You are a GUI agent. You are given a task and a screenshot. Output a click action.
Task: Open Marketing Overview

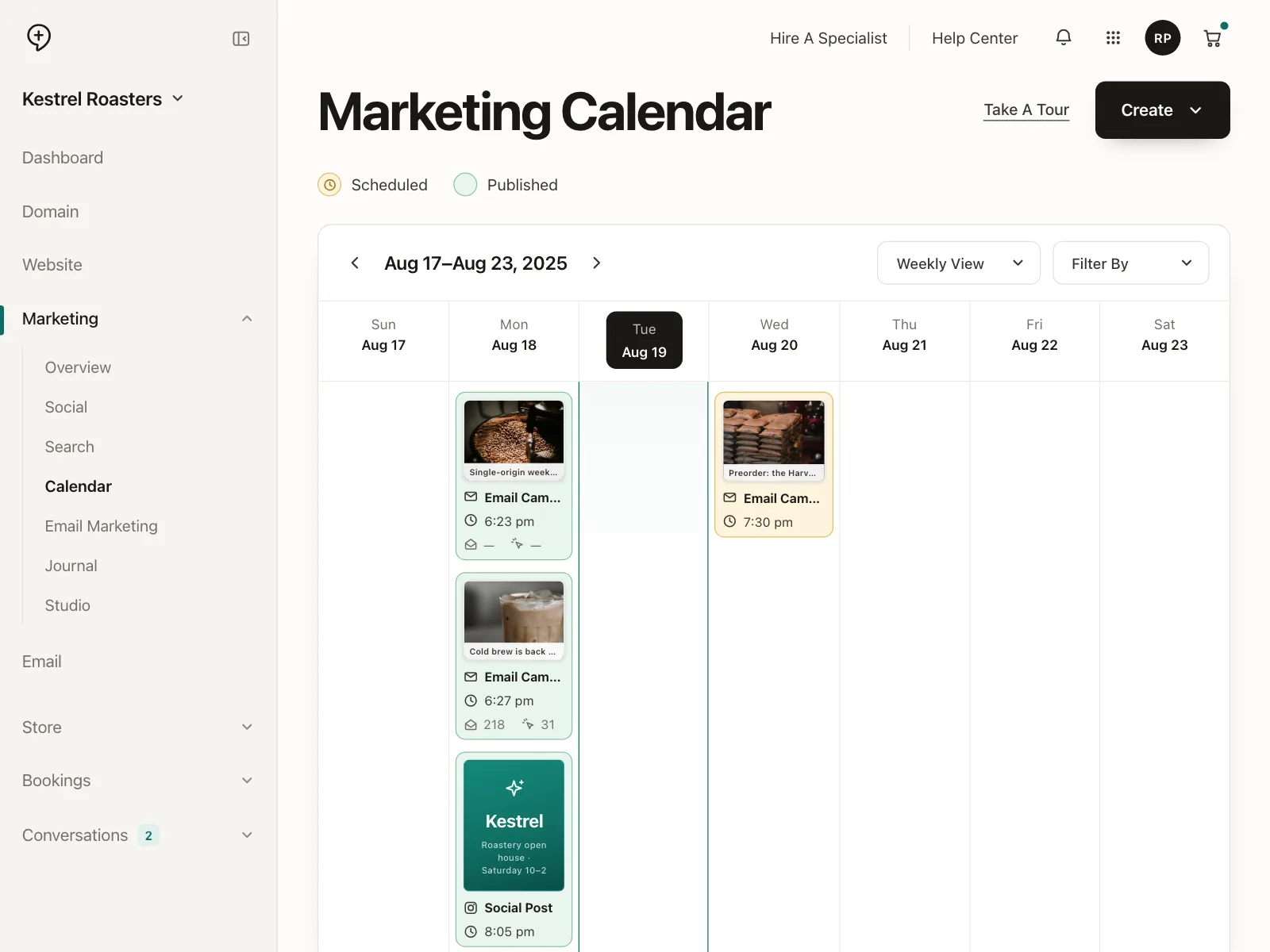point(78,367)
